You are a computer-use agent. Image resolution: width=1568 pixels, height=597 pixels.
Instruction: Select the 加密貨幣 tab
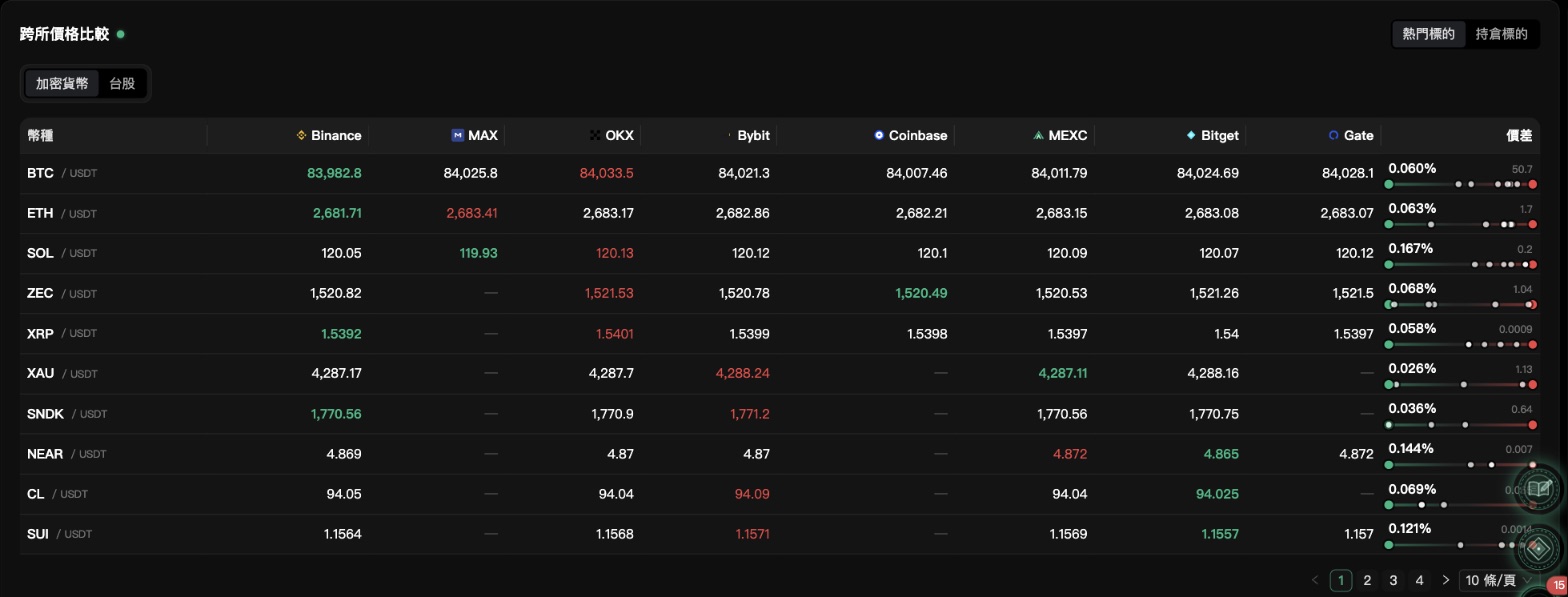point(62,84)
